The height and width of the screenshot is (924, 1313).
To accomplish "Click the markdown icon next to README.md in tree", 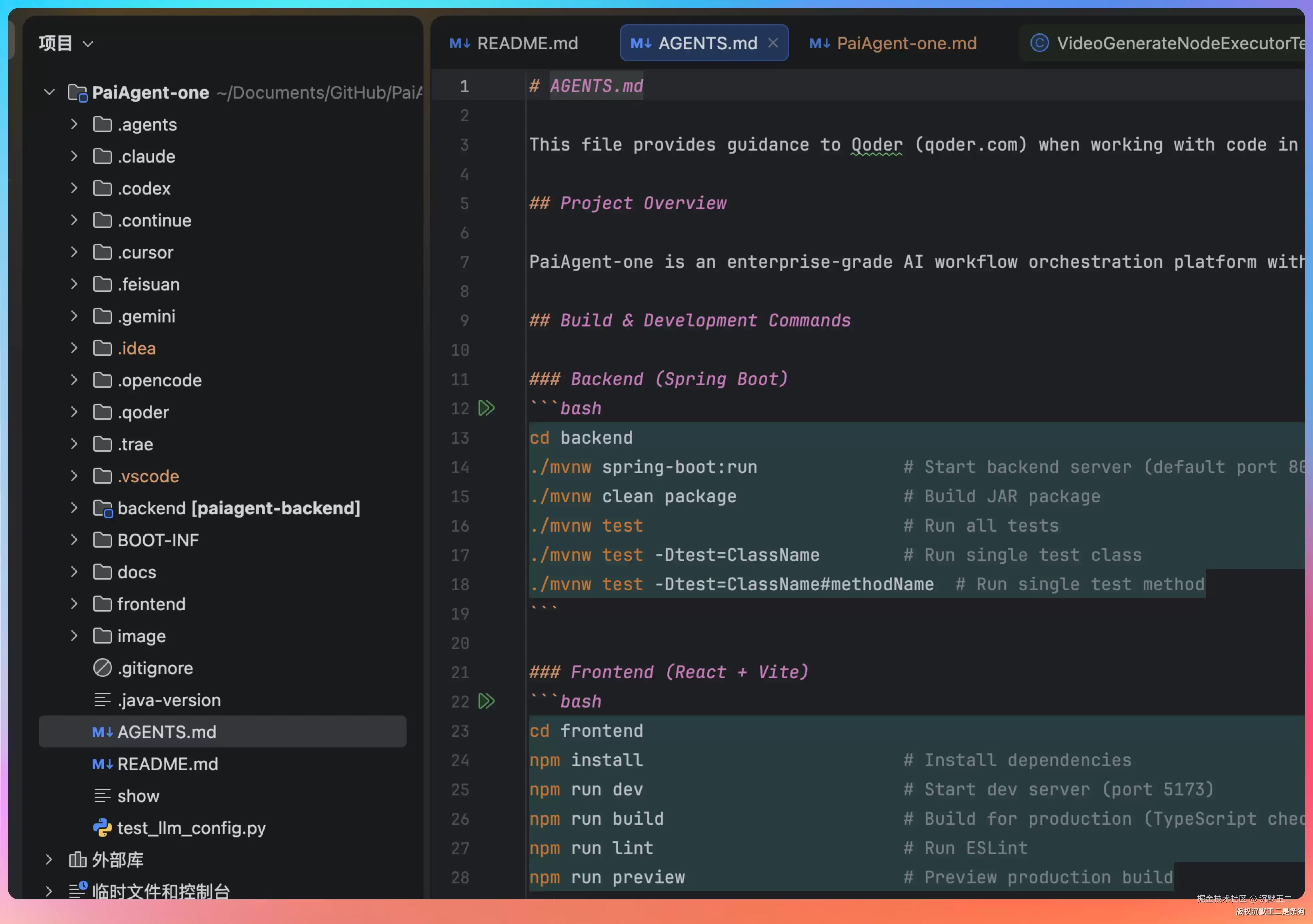I will coord(102,763).
